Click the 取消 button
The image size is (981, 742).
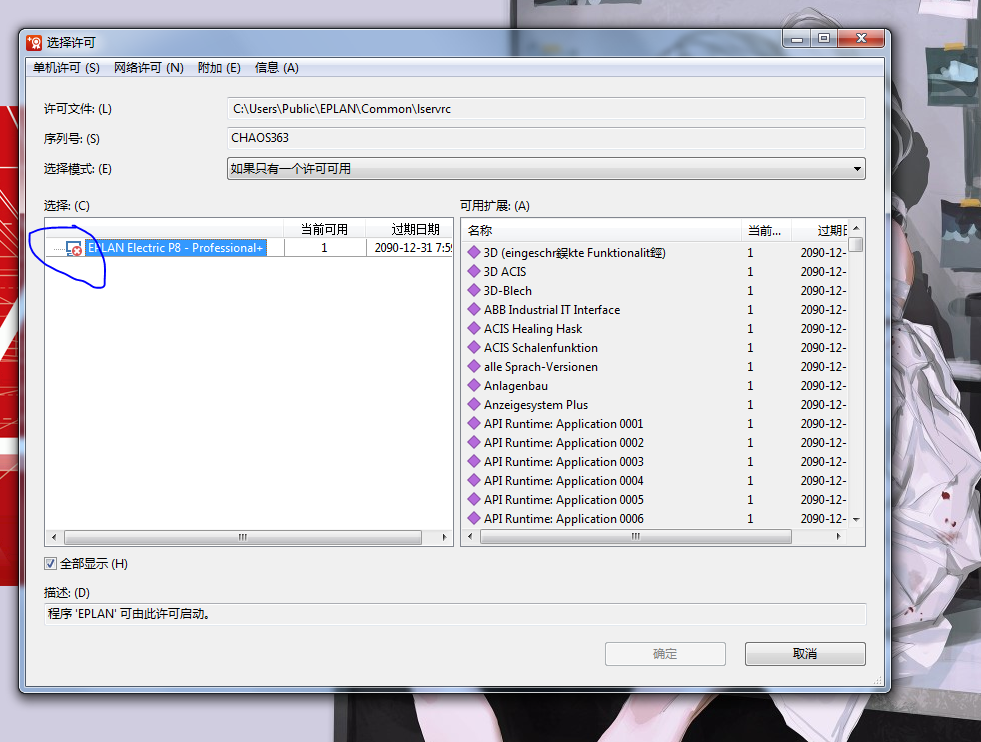click(804, 654)
